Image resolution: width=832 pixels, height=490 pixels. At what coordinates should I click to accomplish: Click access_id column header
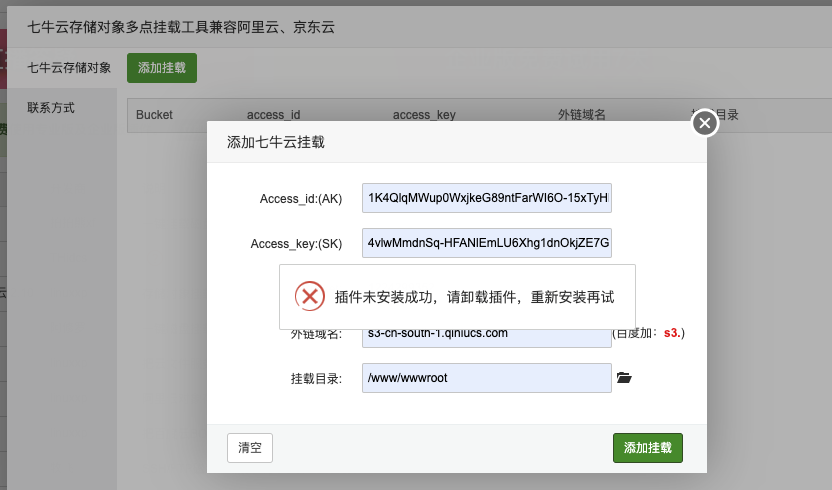pos(273,115)
